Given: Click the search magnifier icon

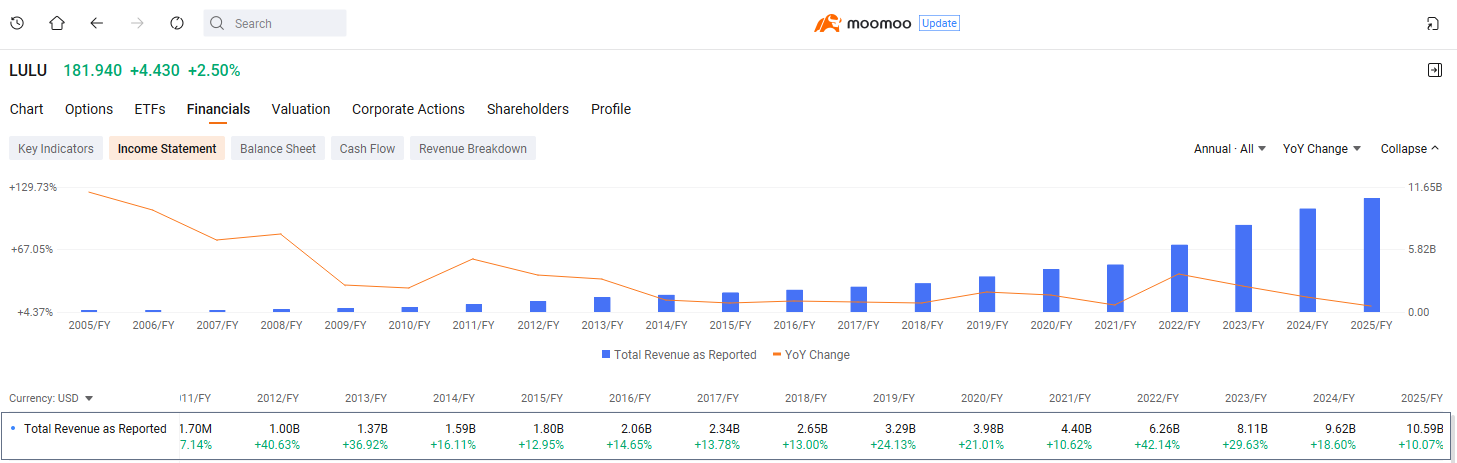Looking at the screenshot, I should click(218, 23).
